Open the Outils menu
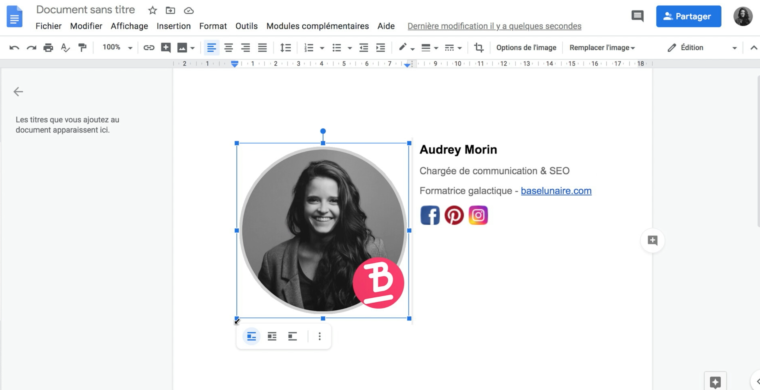This screenshot has width=760, height=390. pyautogui.click(x=246, y=26)
